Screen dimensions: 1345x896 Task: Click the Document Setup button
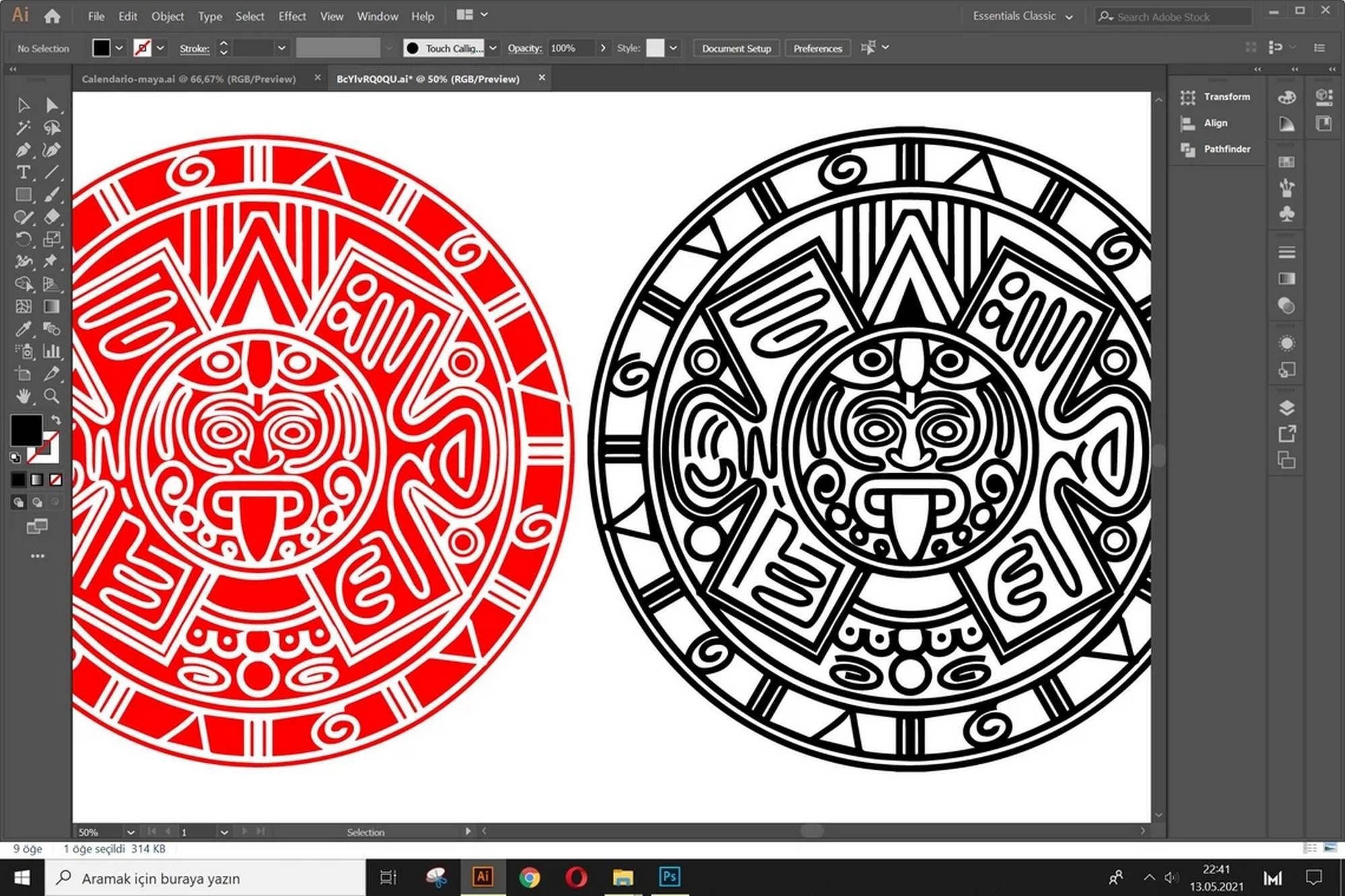point(736,48)
